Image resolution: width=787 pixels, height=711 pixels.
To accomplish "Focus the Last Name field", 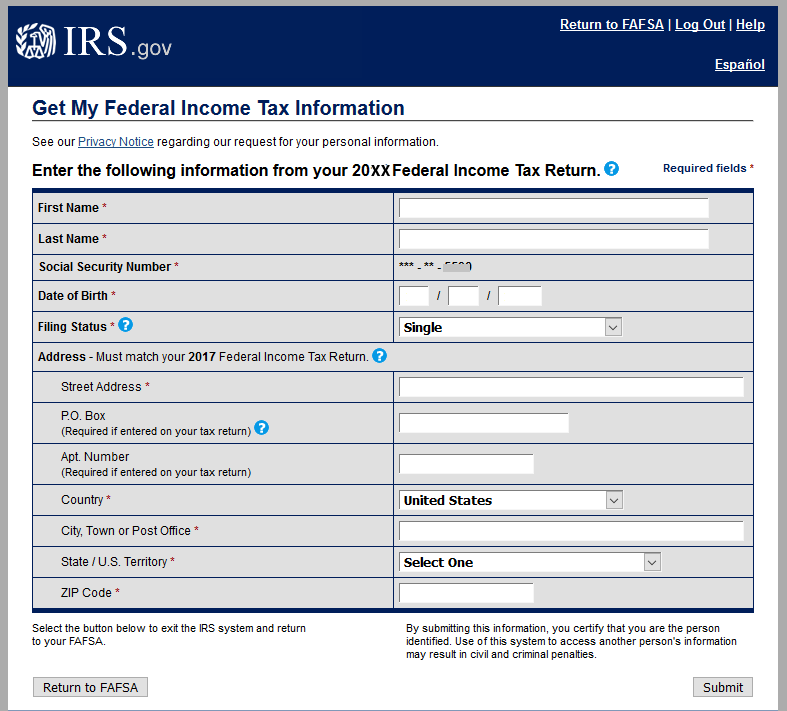I will pyautogui.click(x=554, y=239).
